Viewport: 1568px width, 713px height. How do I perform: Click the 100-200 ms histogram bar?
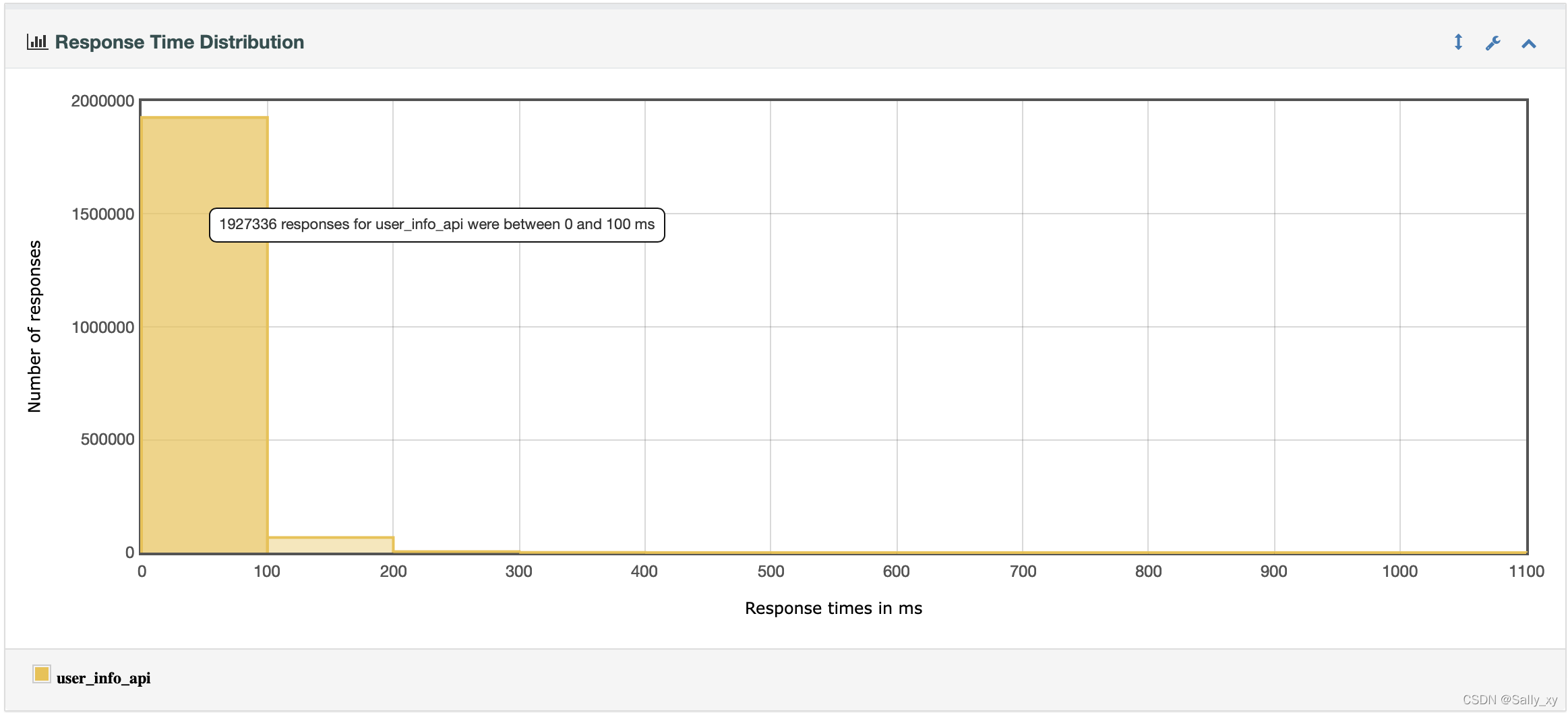pyautogui.click(x=330, y=545)
